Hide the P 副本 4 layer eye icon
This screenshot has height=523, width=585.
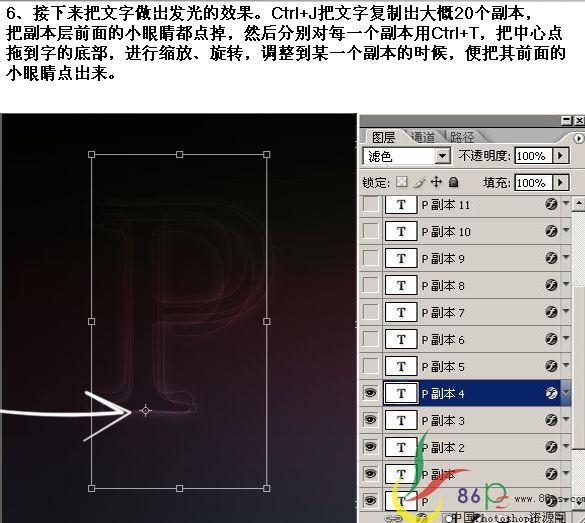coord(370,392)
